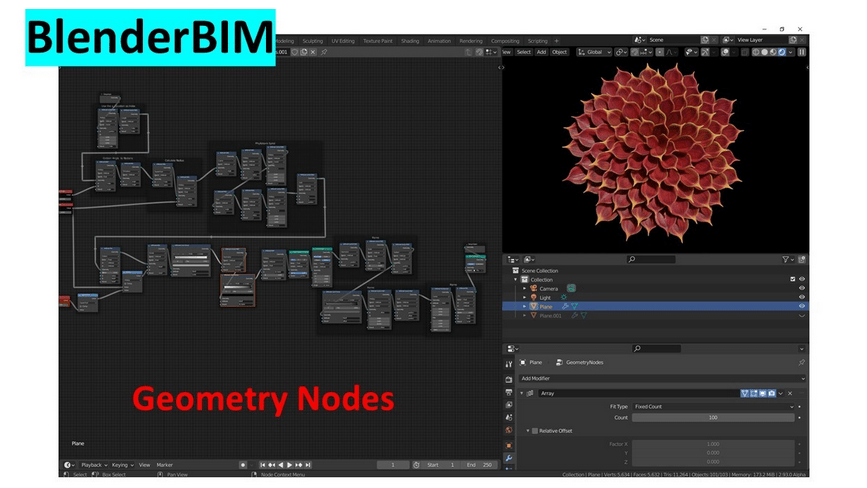Expand the Light item in outliner
The width and height of the screenshot is (867, 488).
tap(524, 297)
